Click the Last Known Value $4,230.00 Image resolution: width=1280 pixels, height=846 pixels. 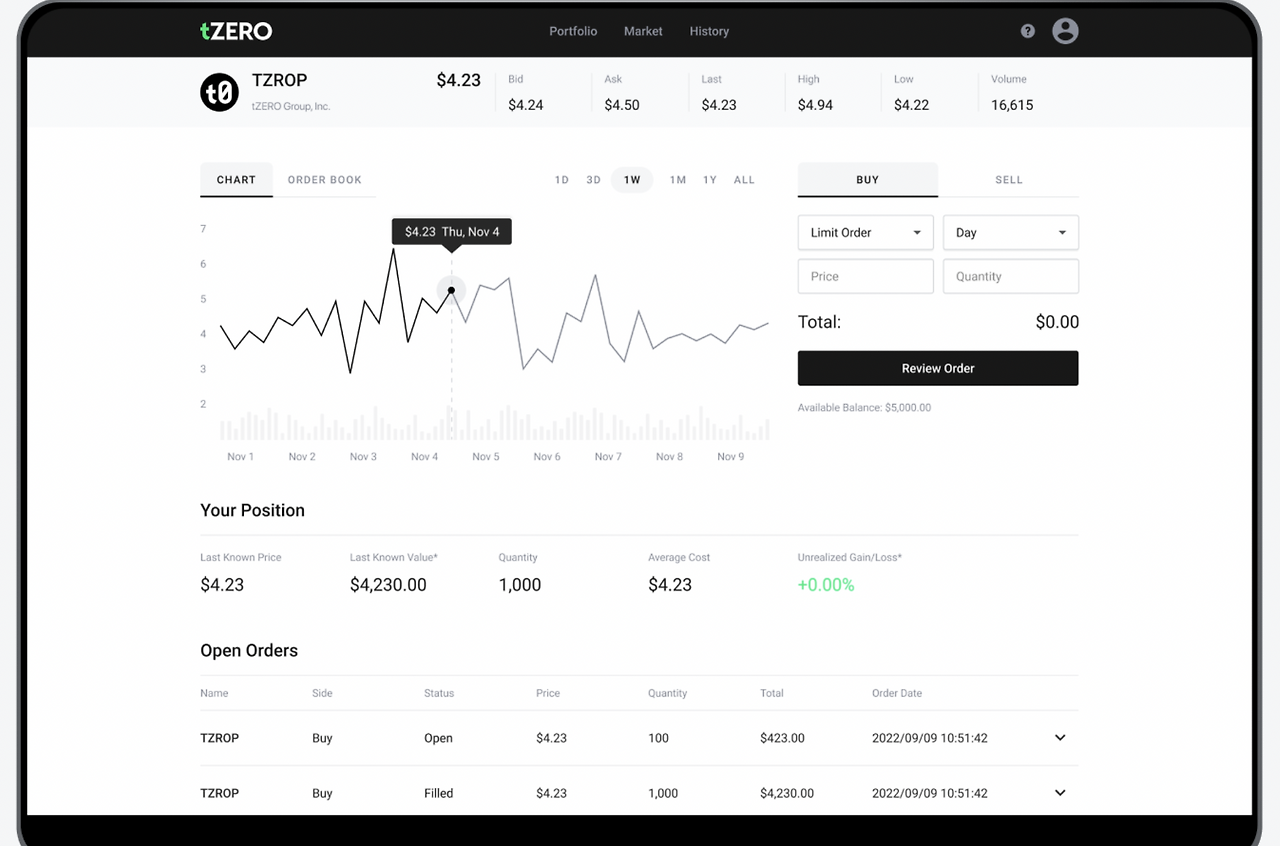click(x=388, y=585)
